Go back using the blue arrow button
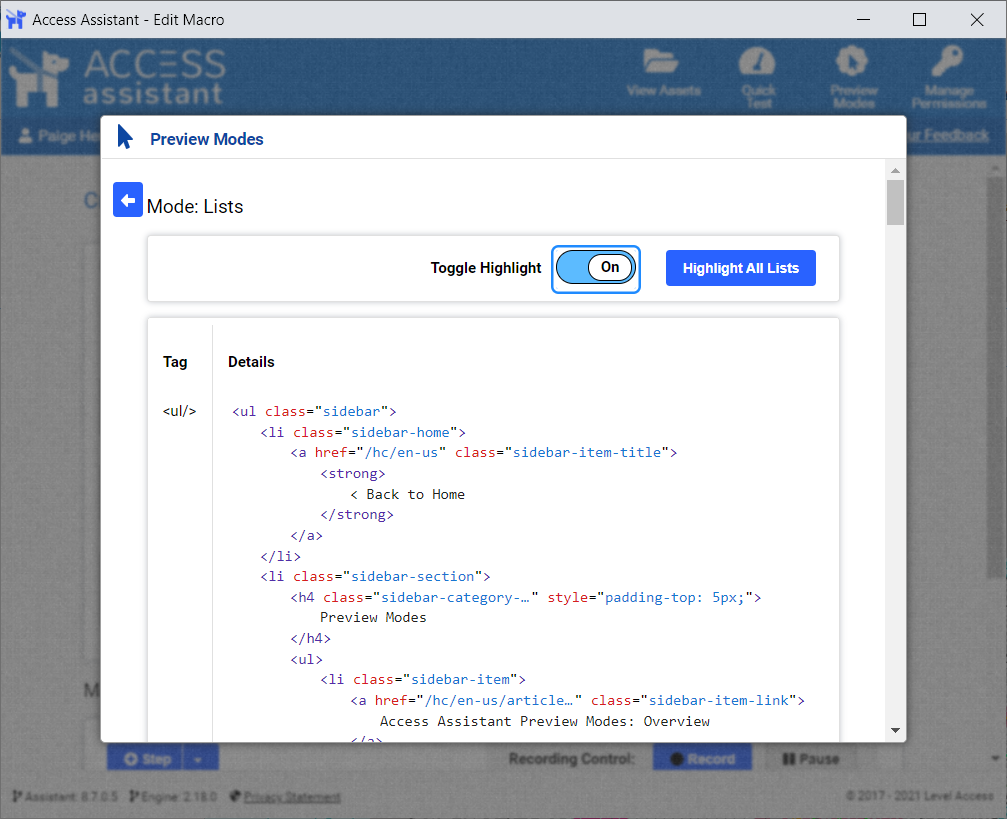The width and height of the screenshot is (1007, 819). click(128, 200)
